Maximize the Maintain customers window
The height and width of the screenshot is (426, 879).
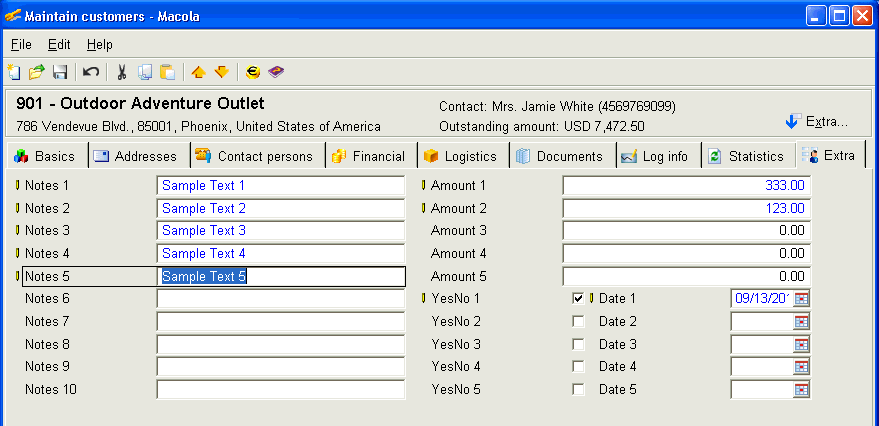(840, 16)
